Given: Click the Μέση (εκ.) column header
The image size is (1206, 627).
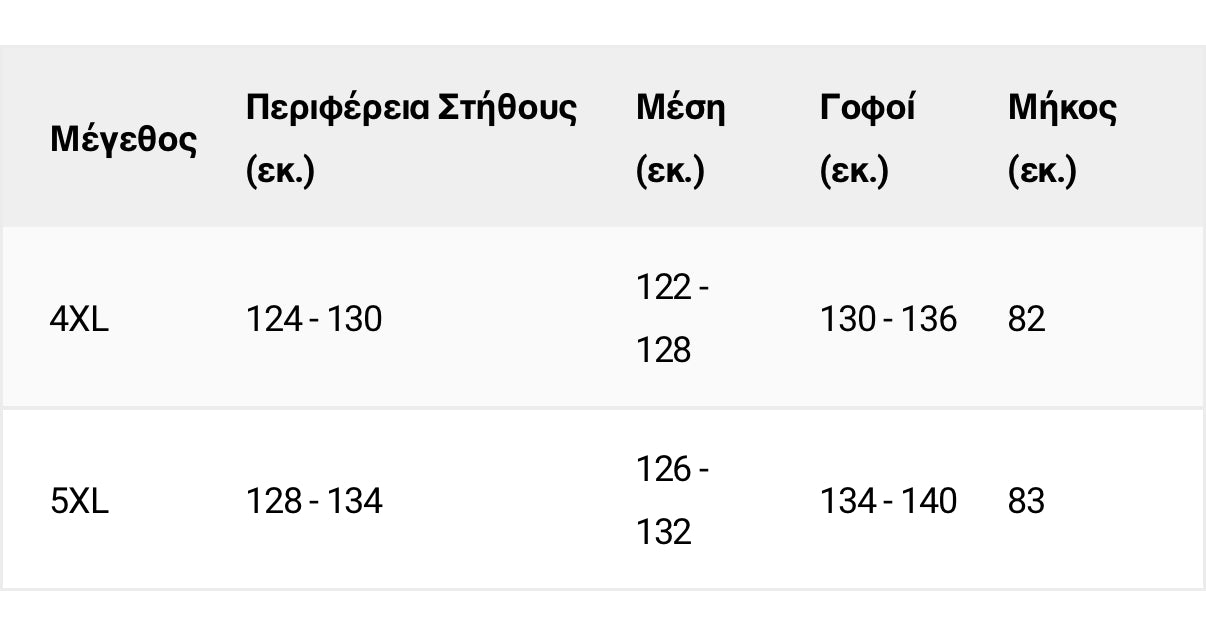Looking at the screenshot, I should pyautogui.click(x=680, y=139).
